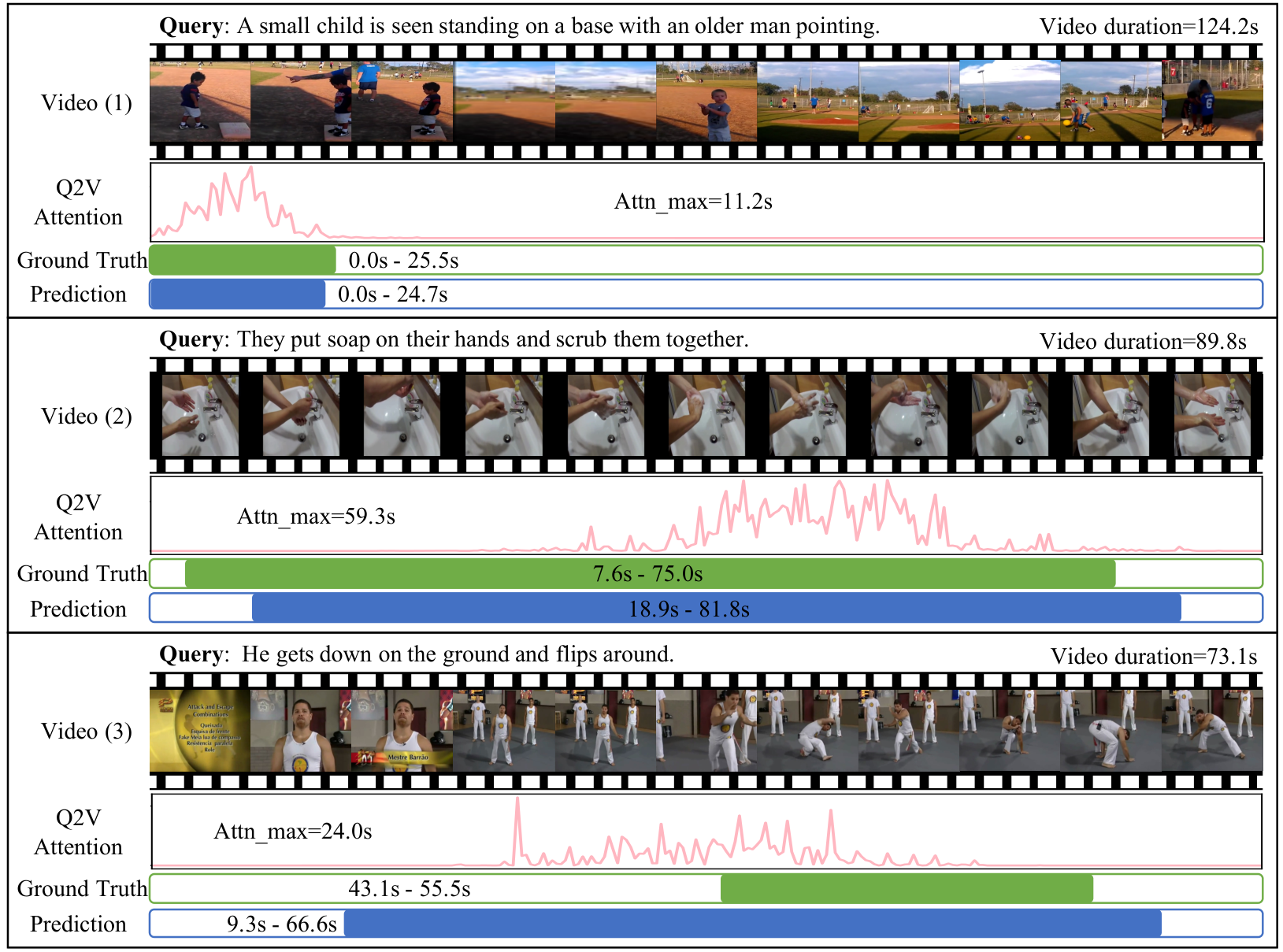
Task: Select the "Video duration=73.1s" text
Action: click(1155, 657)
